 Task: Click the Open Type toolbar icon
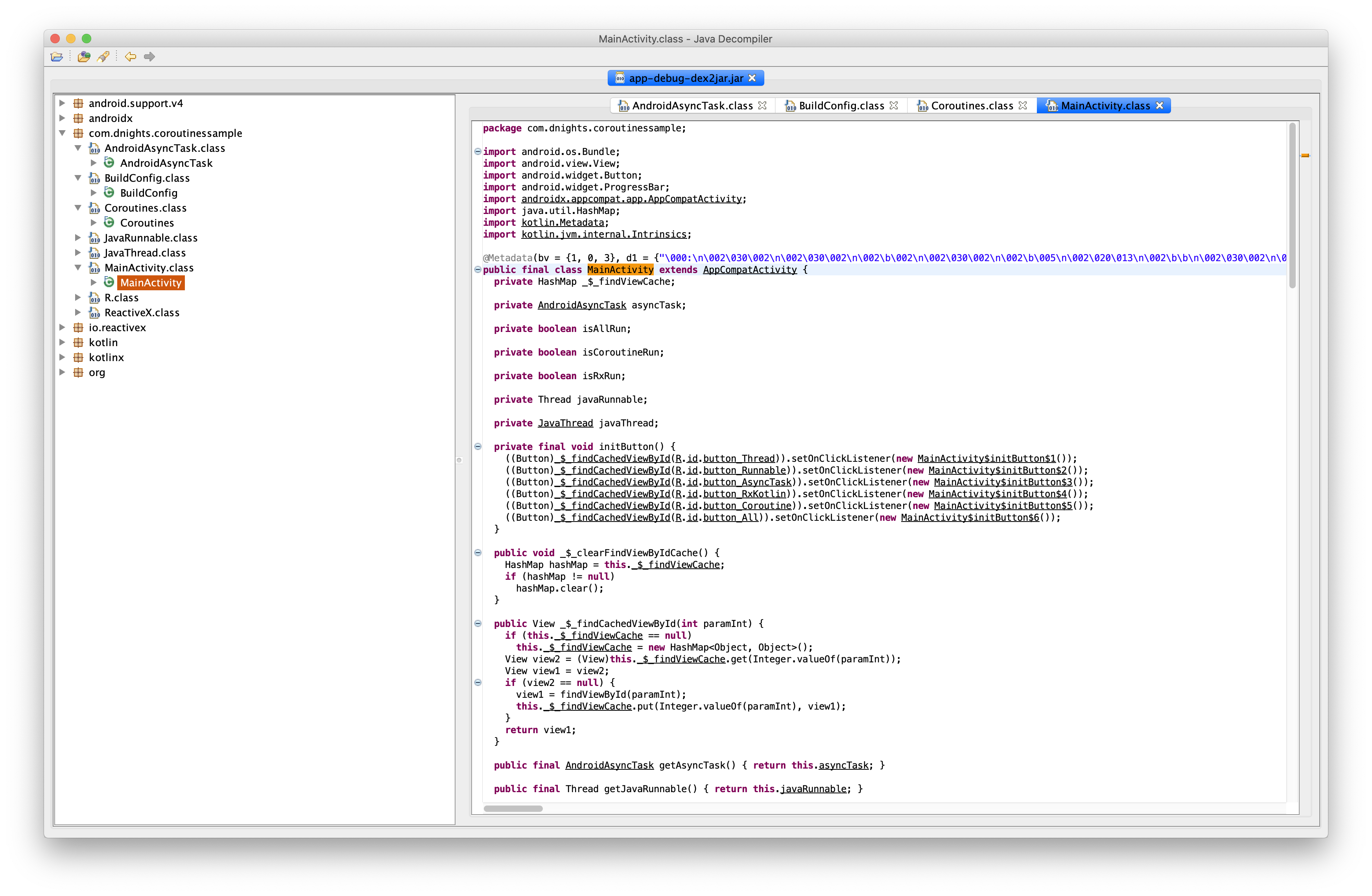click(x=84, y=57)
